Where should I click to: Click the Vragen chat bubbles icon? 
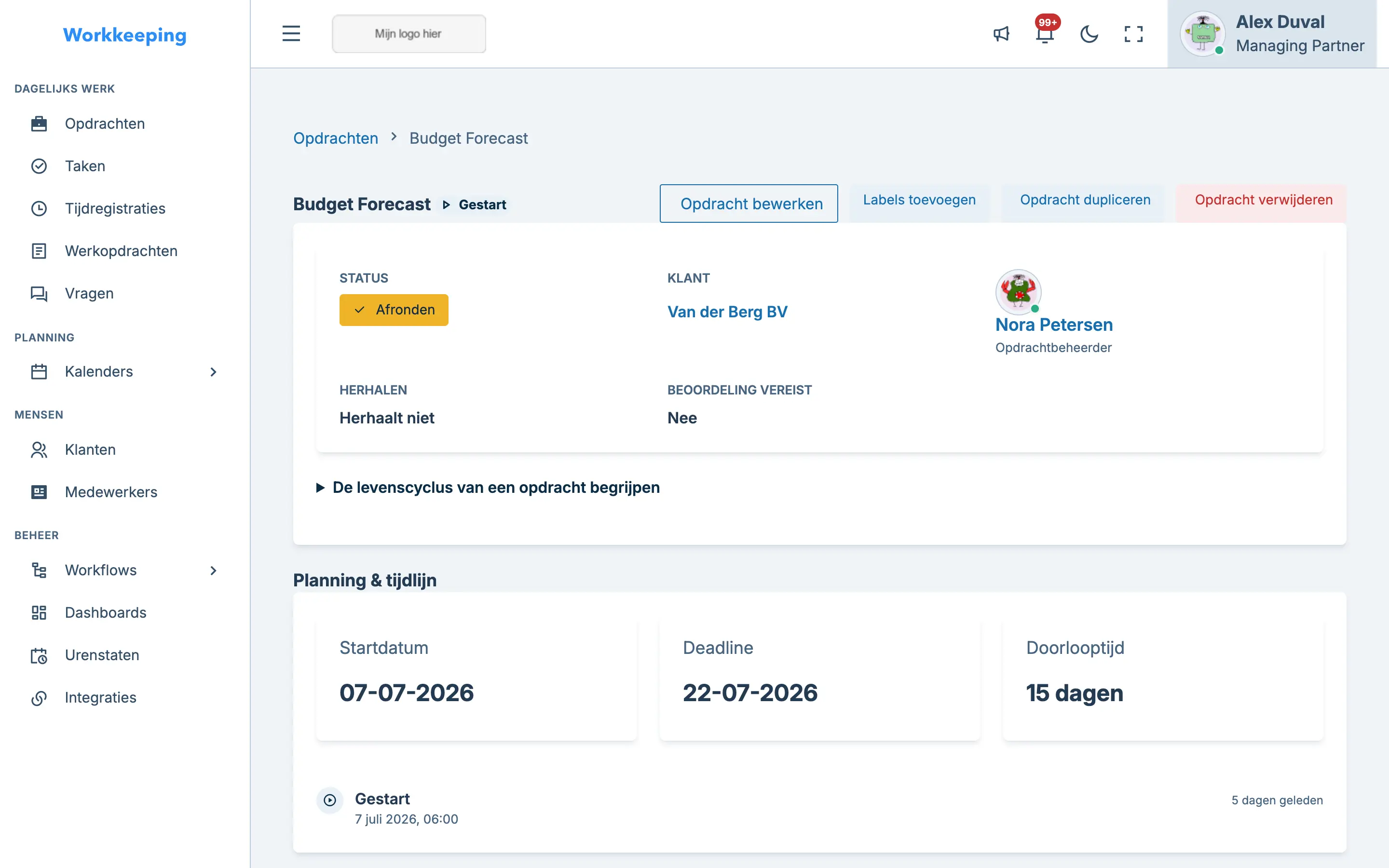pyautogui.click(x=39, y=293)
